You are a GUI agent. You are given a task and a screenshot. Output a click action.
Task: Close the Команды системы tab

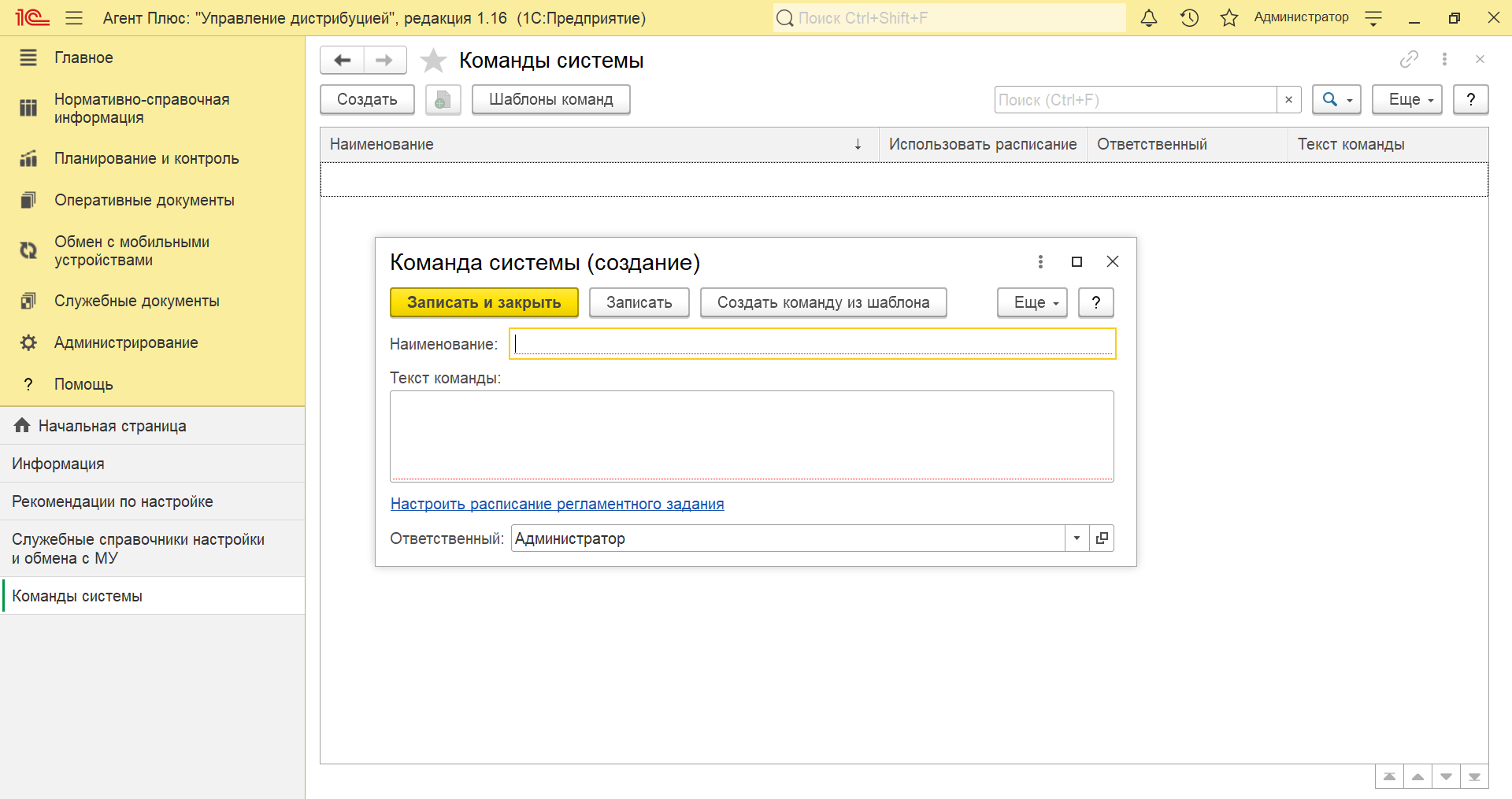coord(1480,59)
